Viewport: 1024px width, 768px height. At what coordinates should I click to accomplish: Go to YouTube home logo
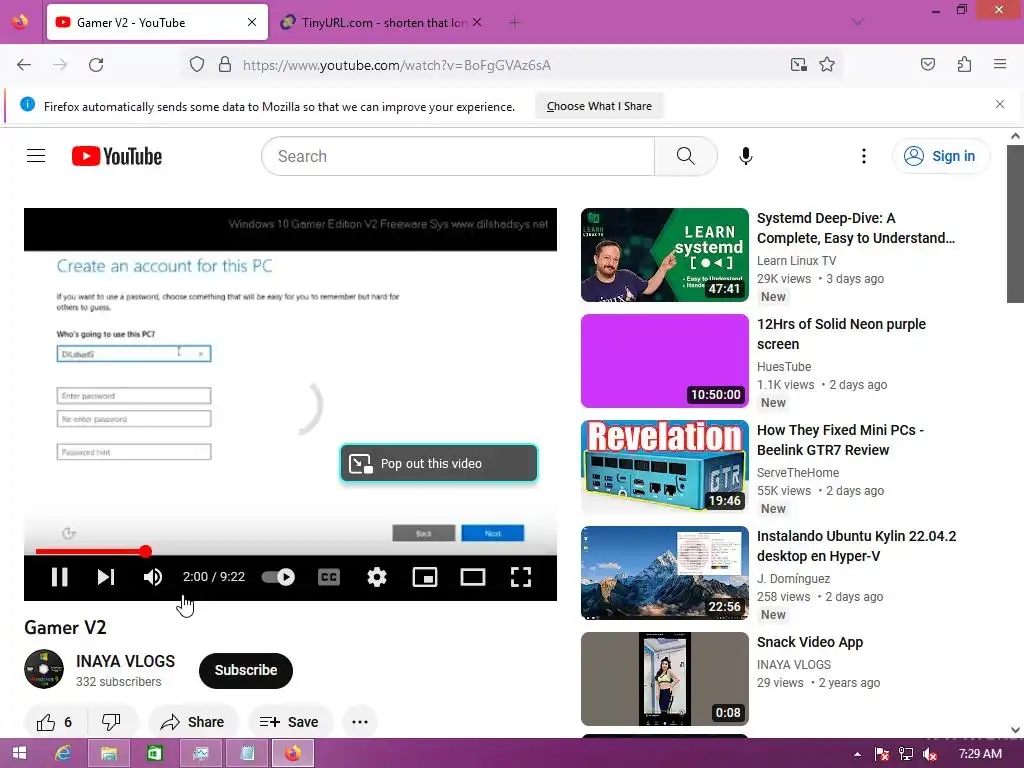(117, 156)
